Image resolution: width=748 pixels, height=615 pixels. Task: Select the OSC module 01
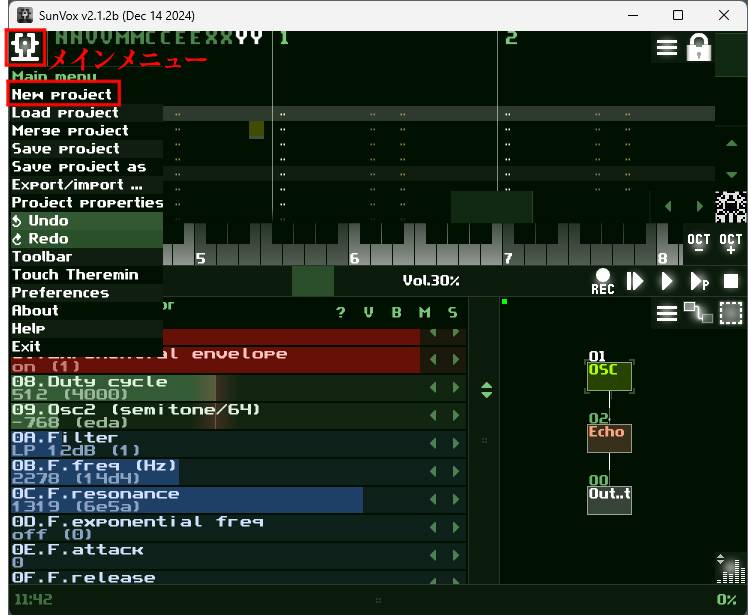609,377
